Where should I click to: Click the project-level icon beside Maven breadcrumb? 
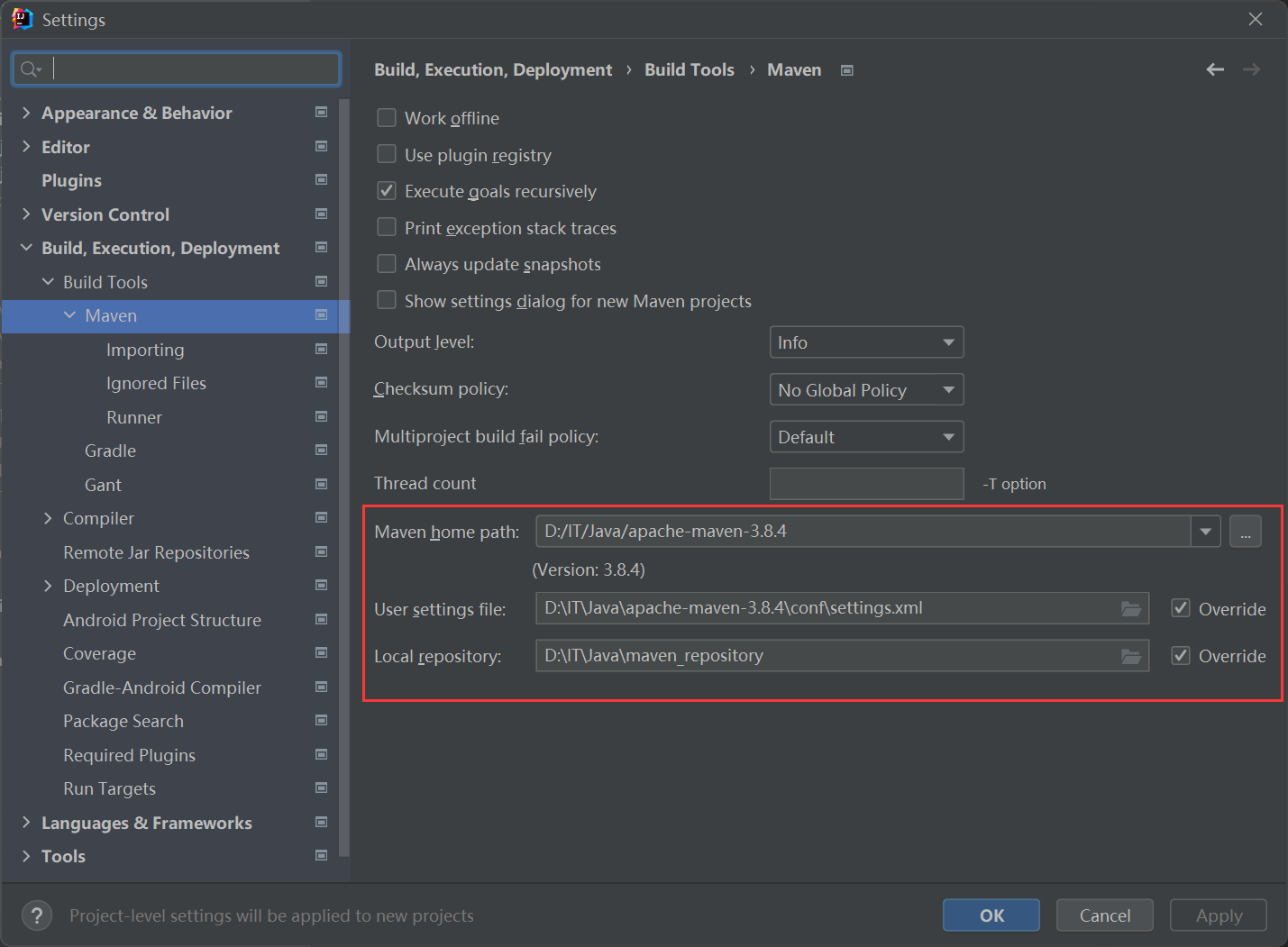click(x=847, y=70)
